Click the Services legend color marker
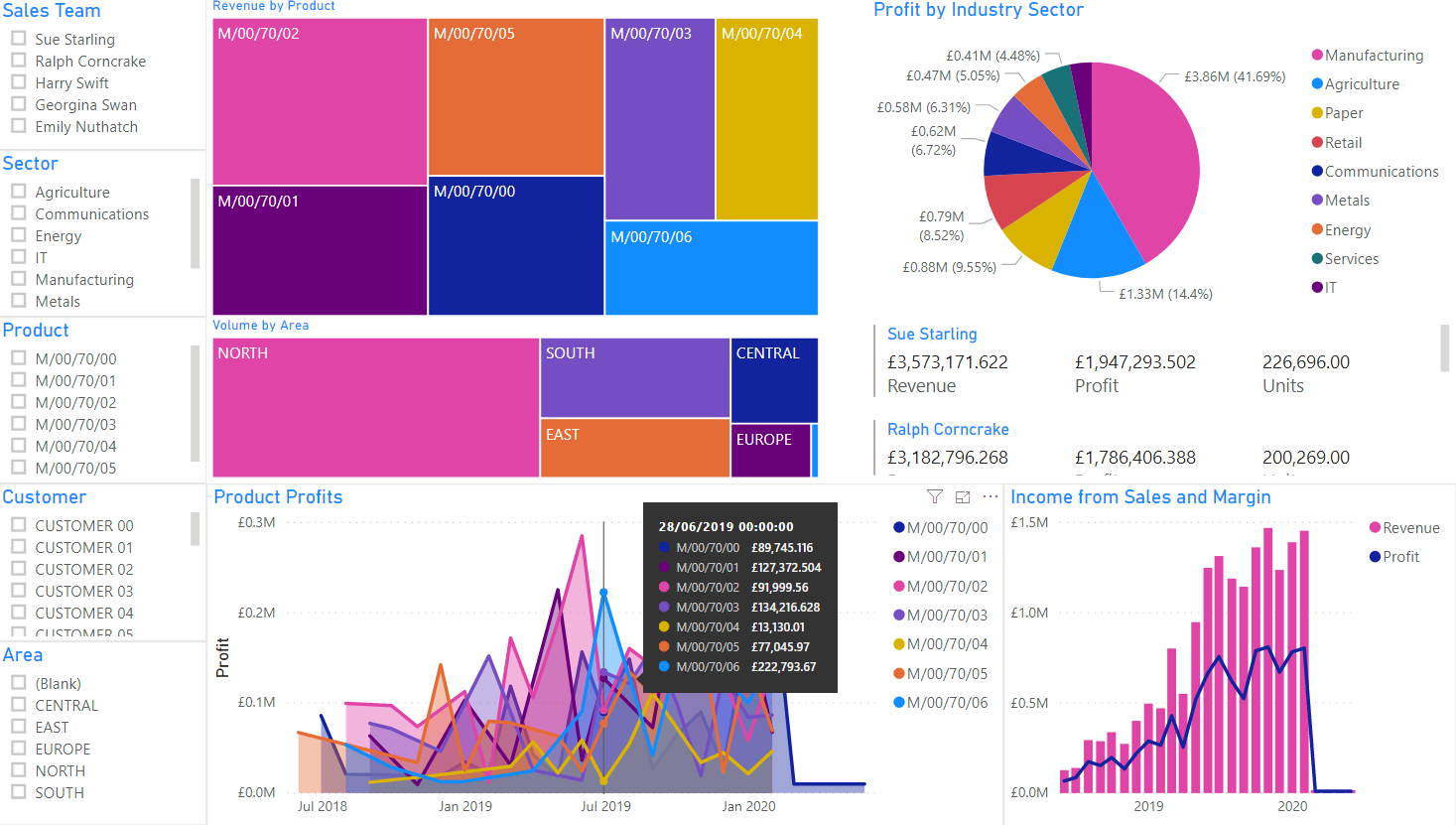1456x825 pixels. [x=1317, y=259]
